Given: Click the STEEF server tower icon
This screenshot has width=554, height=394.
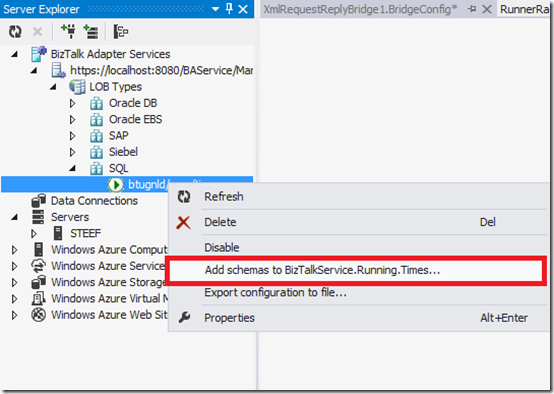Looking at the screenshot, I should click(58, 233).
